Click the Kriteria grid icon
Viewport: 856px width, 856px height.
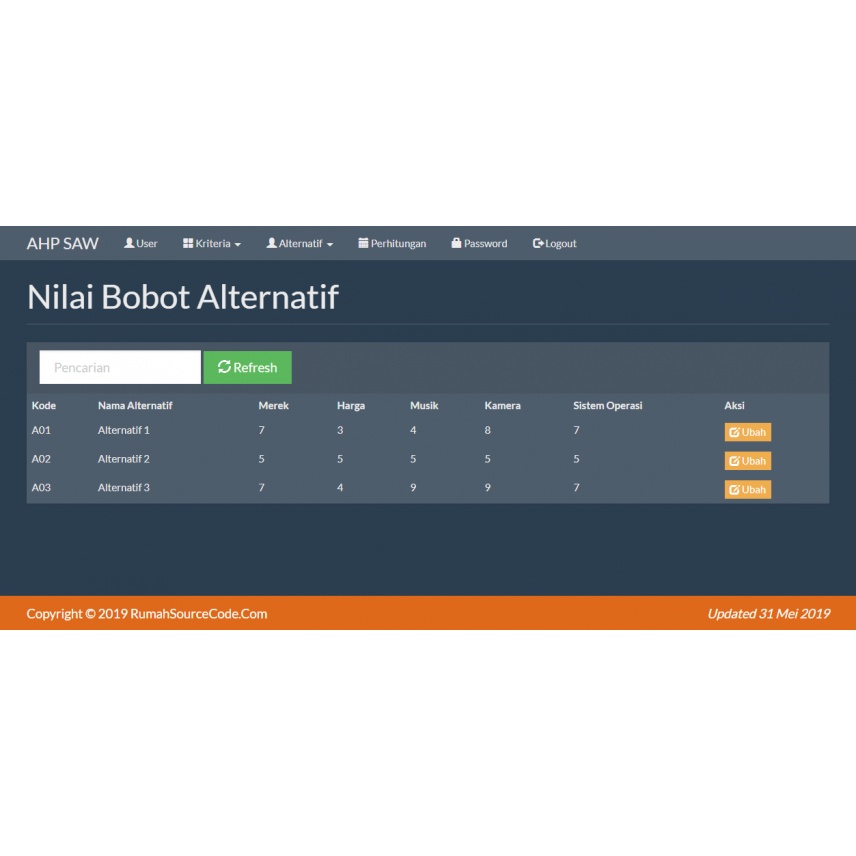tap(188, 243)
